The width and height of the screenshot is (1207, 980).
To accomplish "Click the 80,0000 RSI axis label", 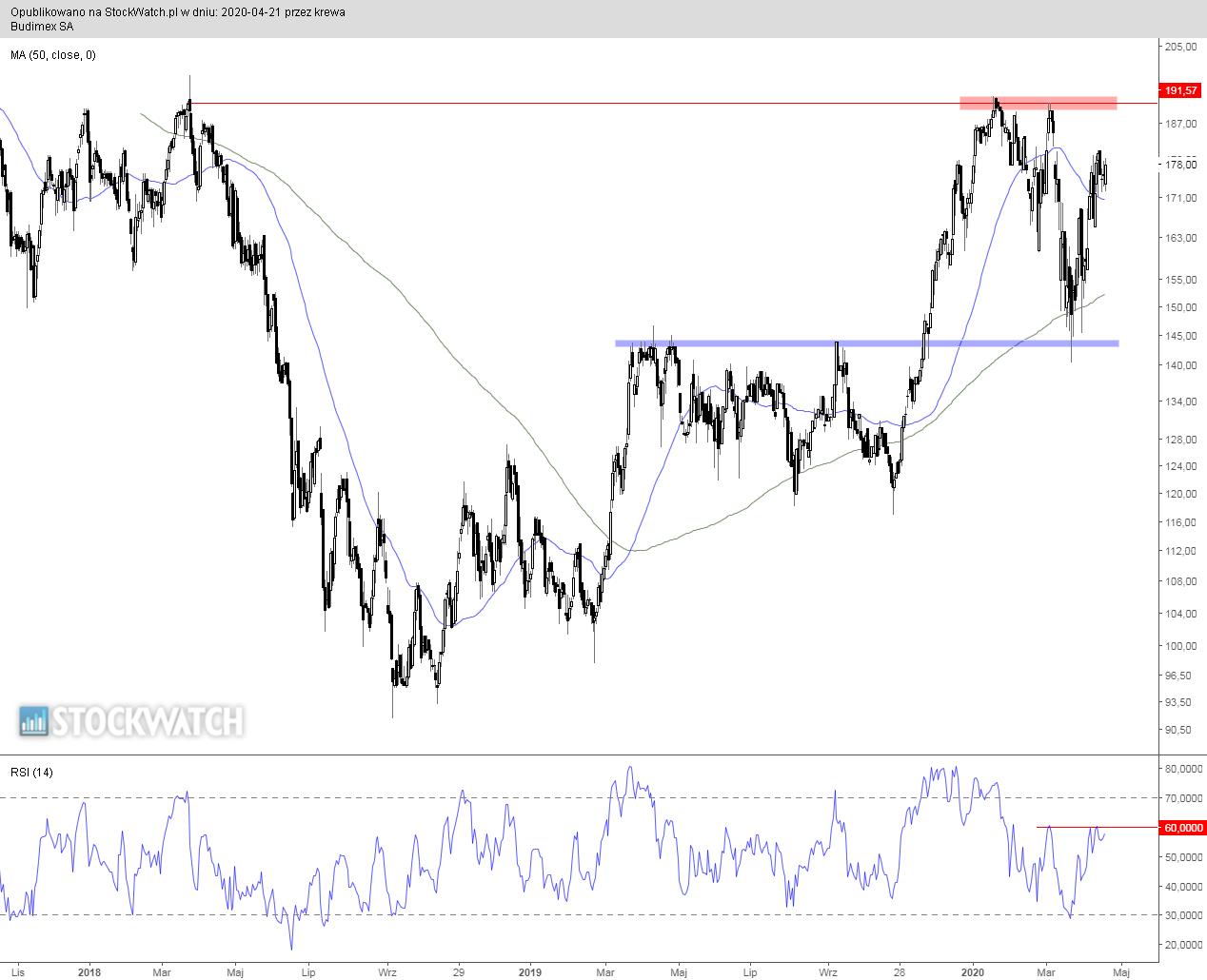I will (1183, 768).
